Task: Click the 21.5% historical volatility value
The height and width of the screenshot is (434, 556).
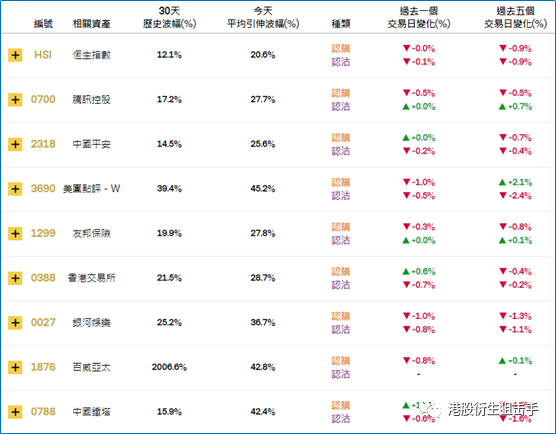Action: pyautogui.click(x=169, y=278)
